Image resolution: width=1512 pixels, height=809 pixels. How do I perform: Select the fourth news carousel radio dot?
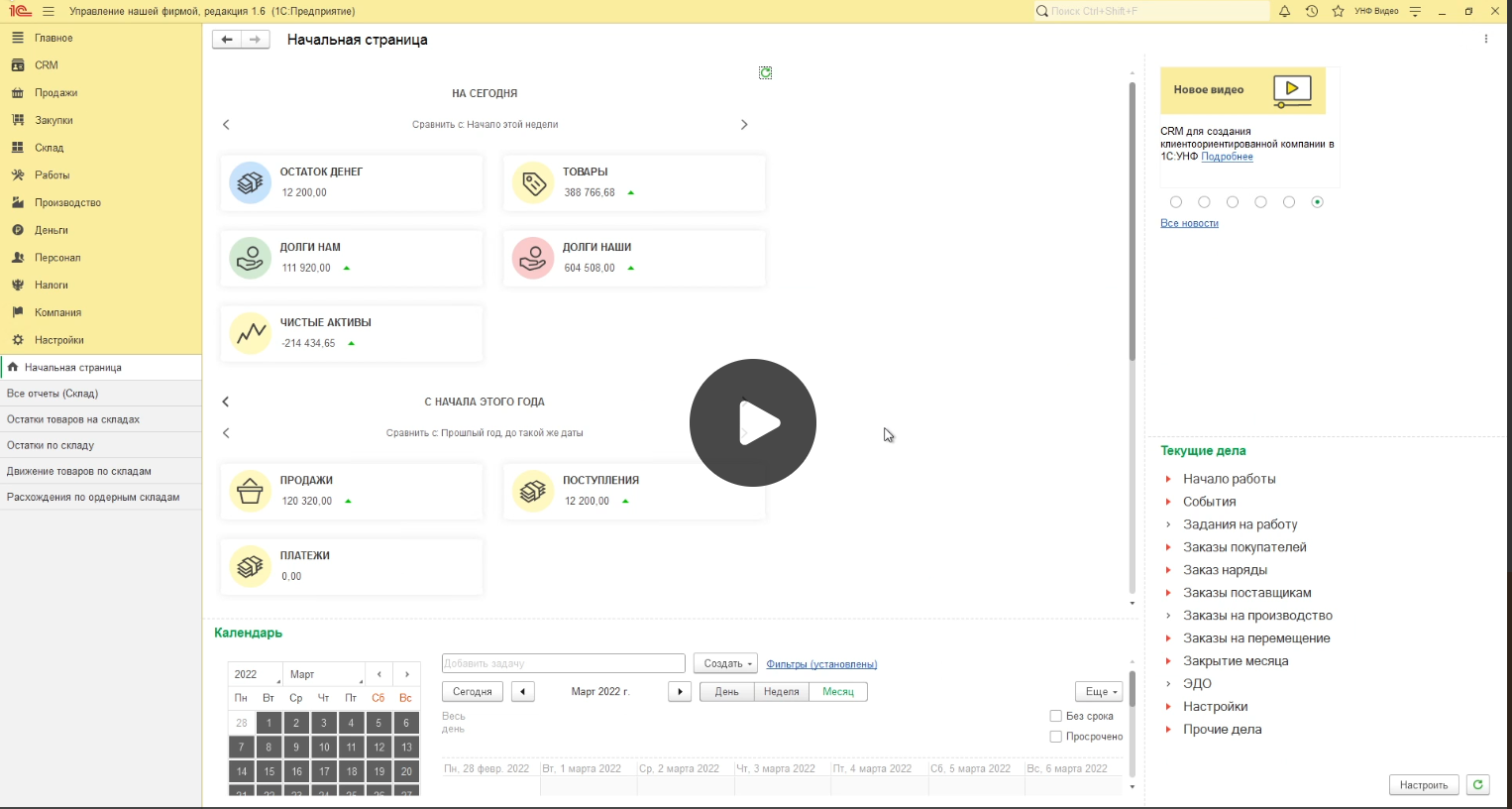pos(1260,202)
